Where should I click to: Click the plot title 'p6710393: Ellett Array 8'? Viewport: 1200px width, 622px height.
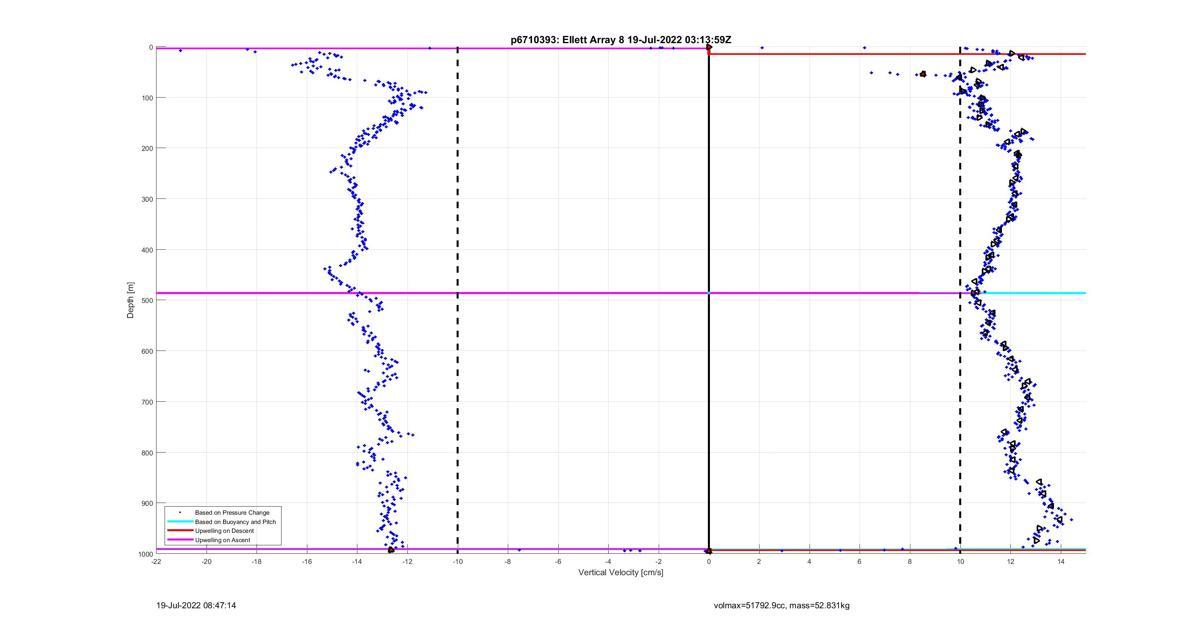pyautogui.click(x=567, y=40)
